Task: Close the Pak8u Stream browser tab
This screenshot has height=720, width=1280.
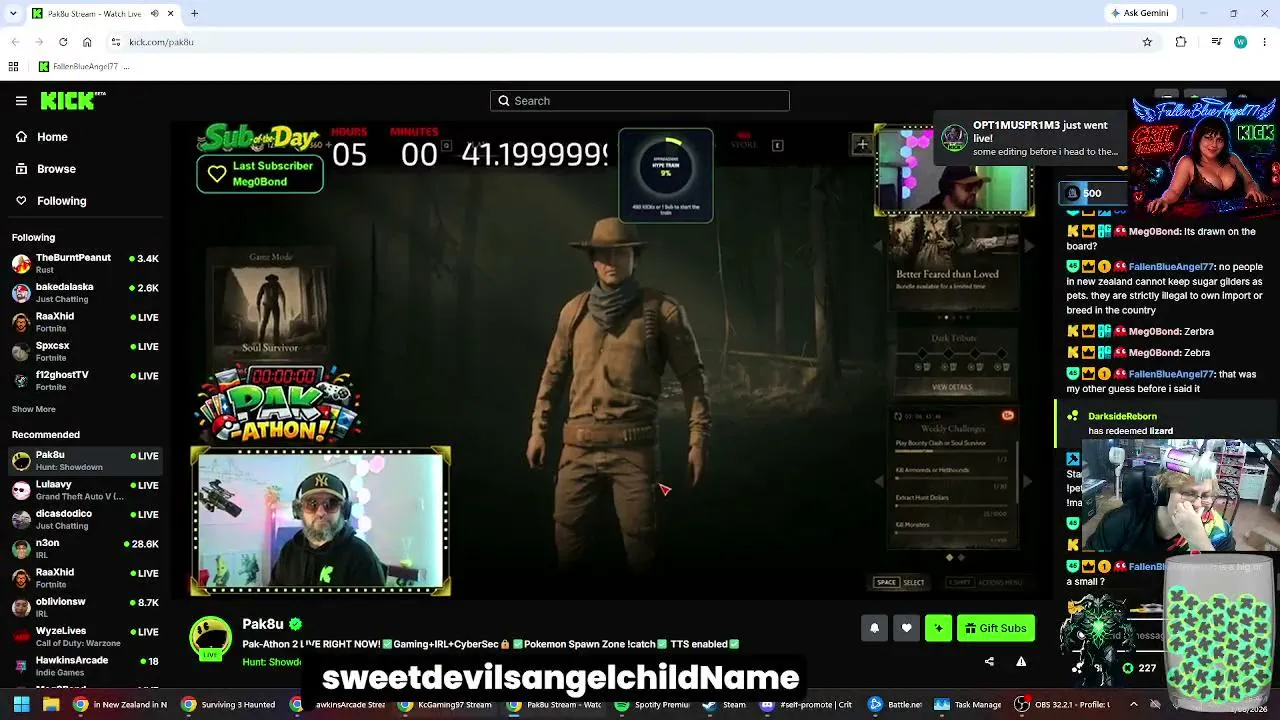Action: (x=171, y=13)
